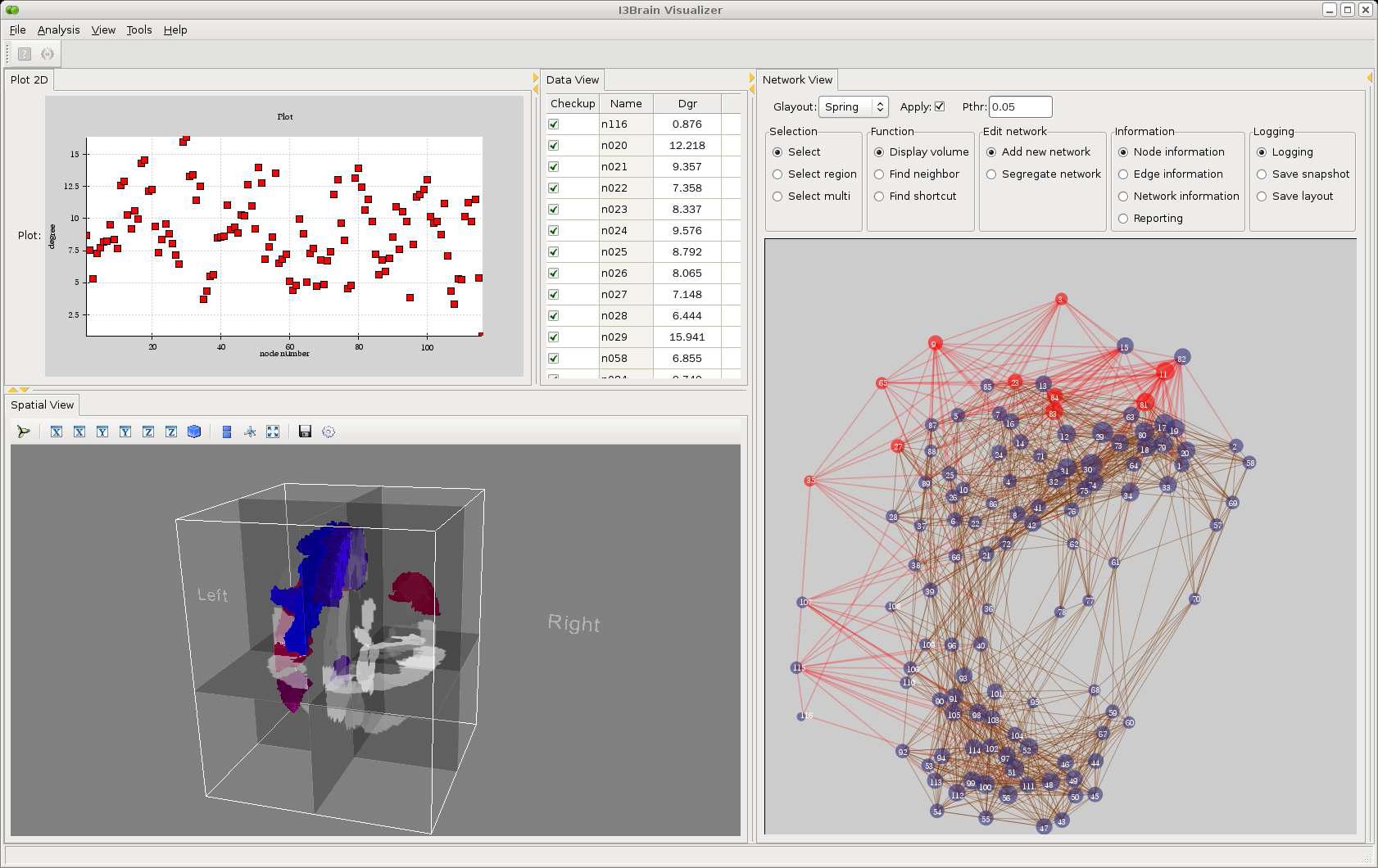Select Network information radio button
Image resolution: width=1378 pixels, height=868 pixels.
coord(1178,197)
